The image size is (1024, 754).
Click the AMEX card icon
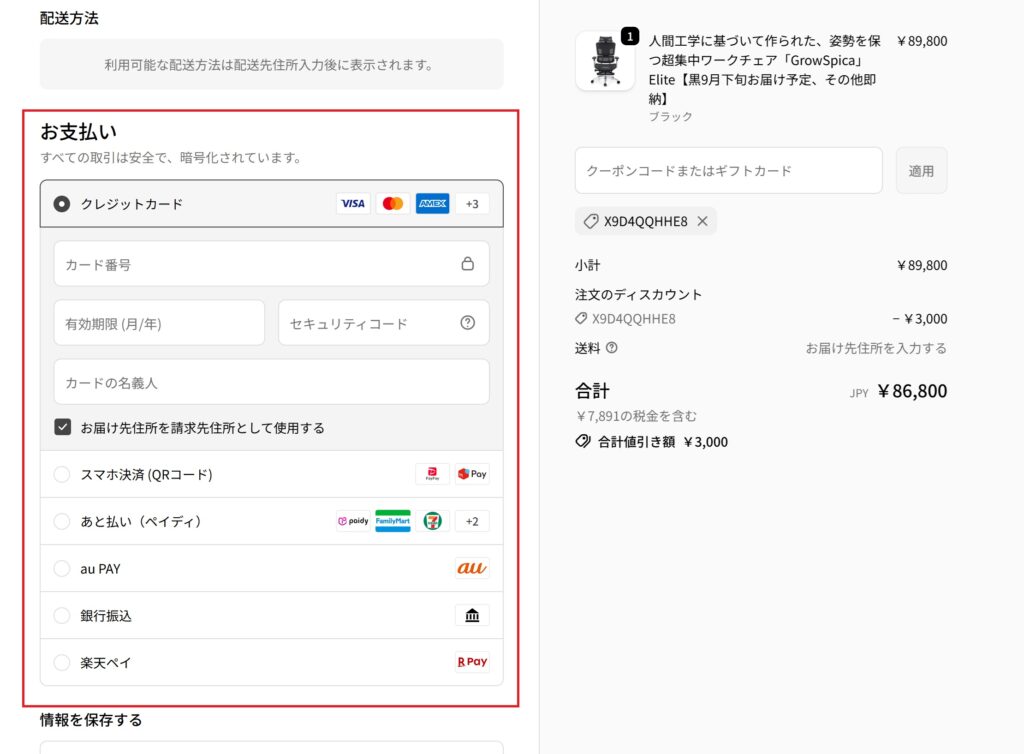coord(432,204)
